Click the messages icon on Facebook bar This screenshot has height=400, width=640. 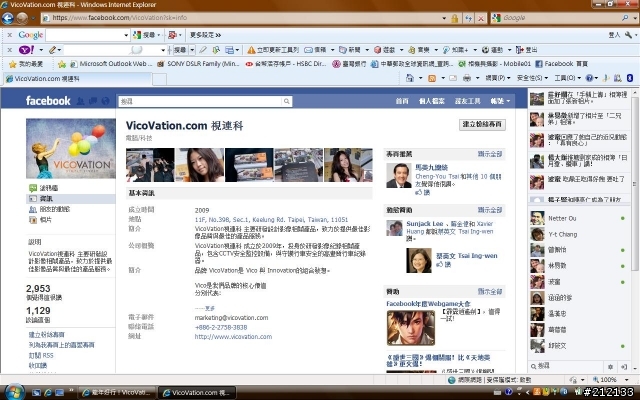coord(93,101)
